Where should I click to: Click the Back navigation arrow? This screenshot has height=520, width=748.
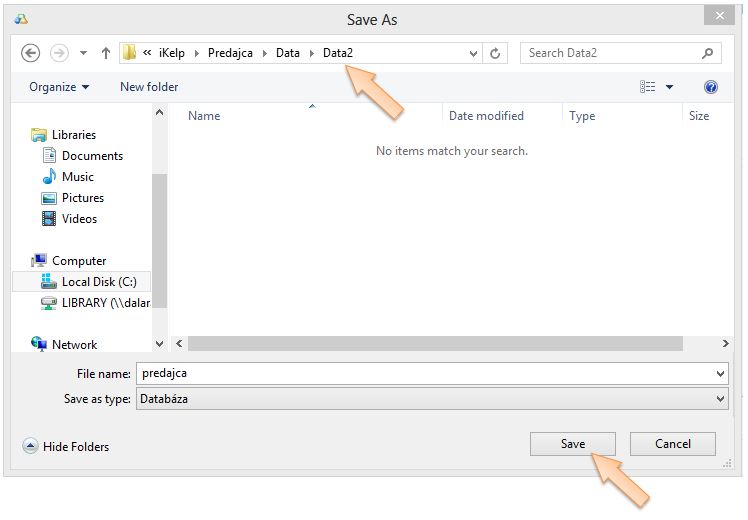(x=30, y=53)
